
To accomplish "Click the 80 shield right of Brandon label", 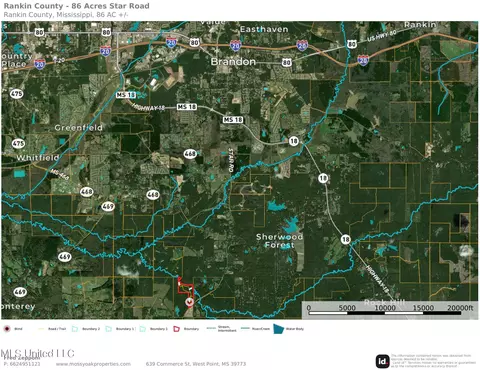I will pyautogui.click(x=286, y=62).
